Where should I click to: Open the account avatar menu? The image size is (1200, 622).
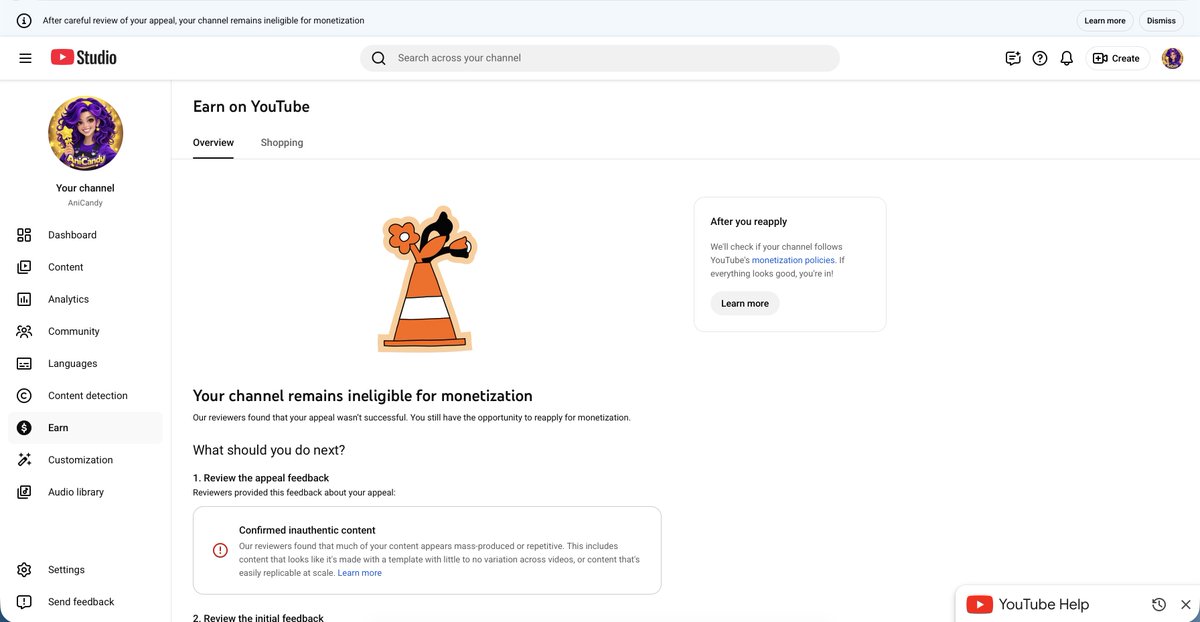[1172, 58]
